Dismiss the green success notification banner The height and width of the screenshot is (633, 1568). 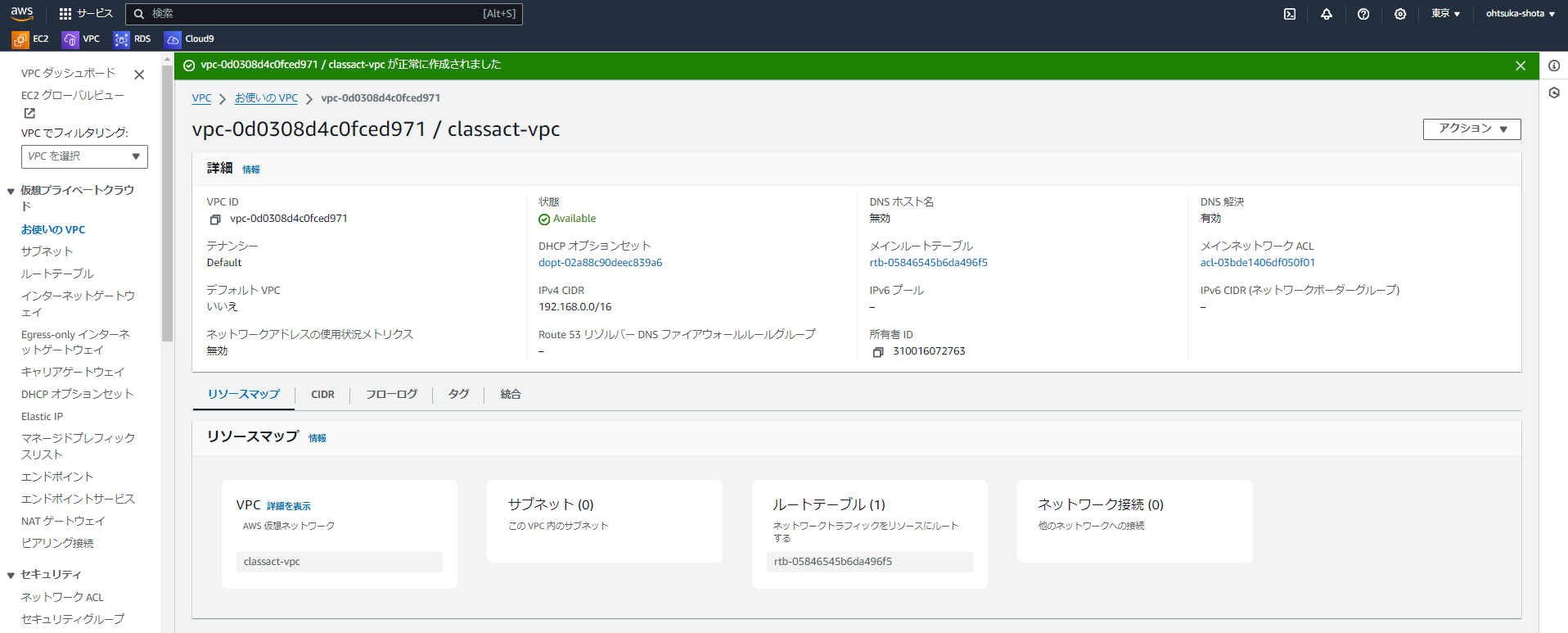click(1521, 66)
